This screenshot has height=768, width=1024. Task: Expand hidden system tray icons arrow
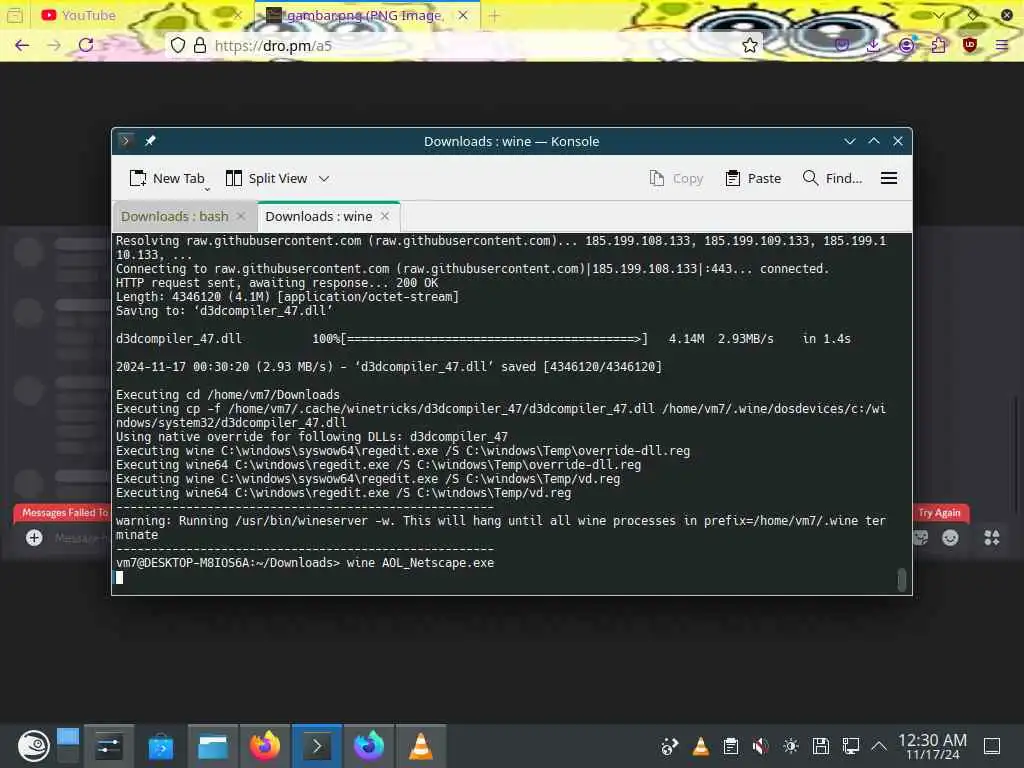point(879,746)
